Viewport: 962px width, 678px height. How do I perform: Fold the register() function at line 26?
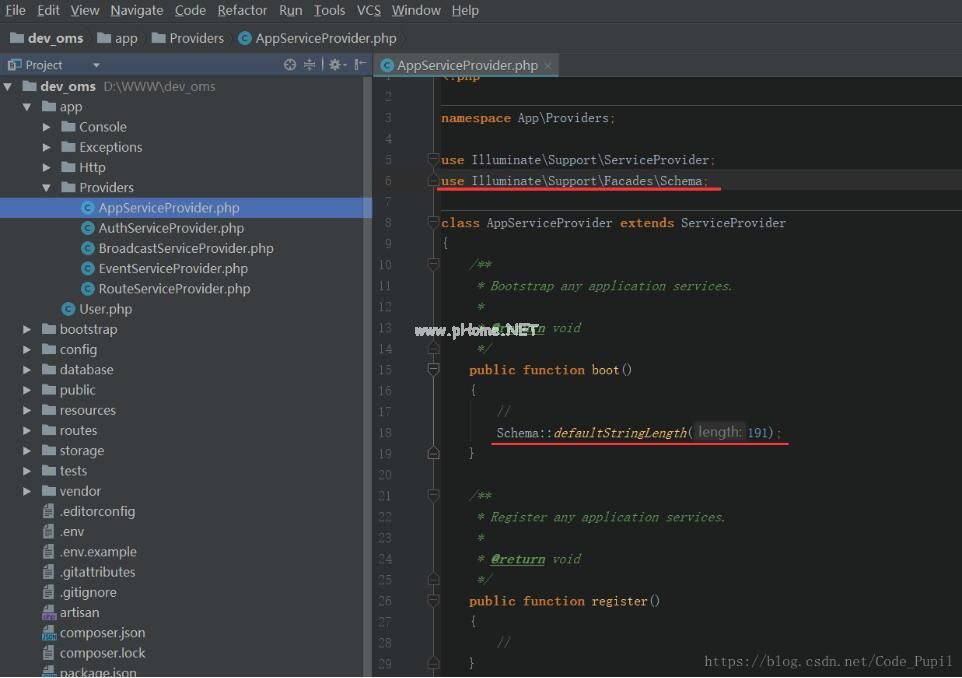[x=433, y=601]
